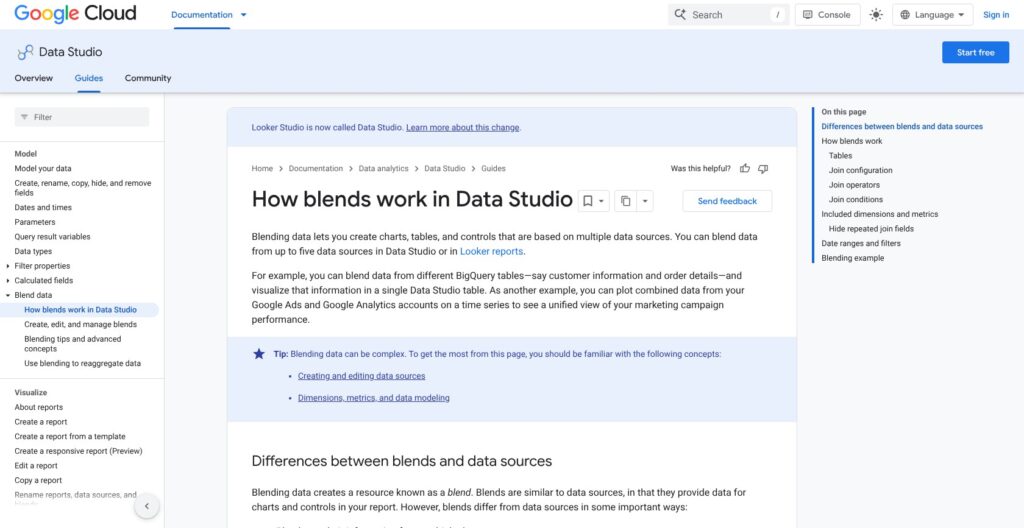The height and width of the screenshot is (528, 1024).
Task: Expand the Calculated fields section
Action: point(8,280)
